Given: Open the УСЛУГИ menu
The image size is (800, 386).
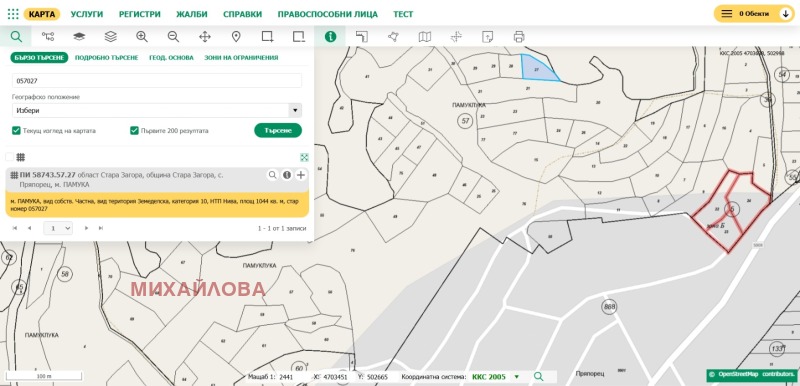Looking at the screenshot, I should click(x=87, y=14).
